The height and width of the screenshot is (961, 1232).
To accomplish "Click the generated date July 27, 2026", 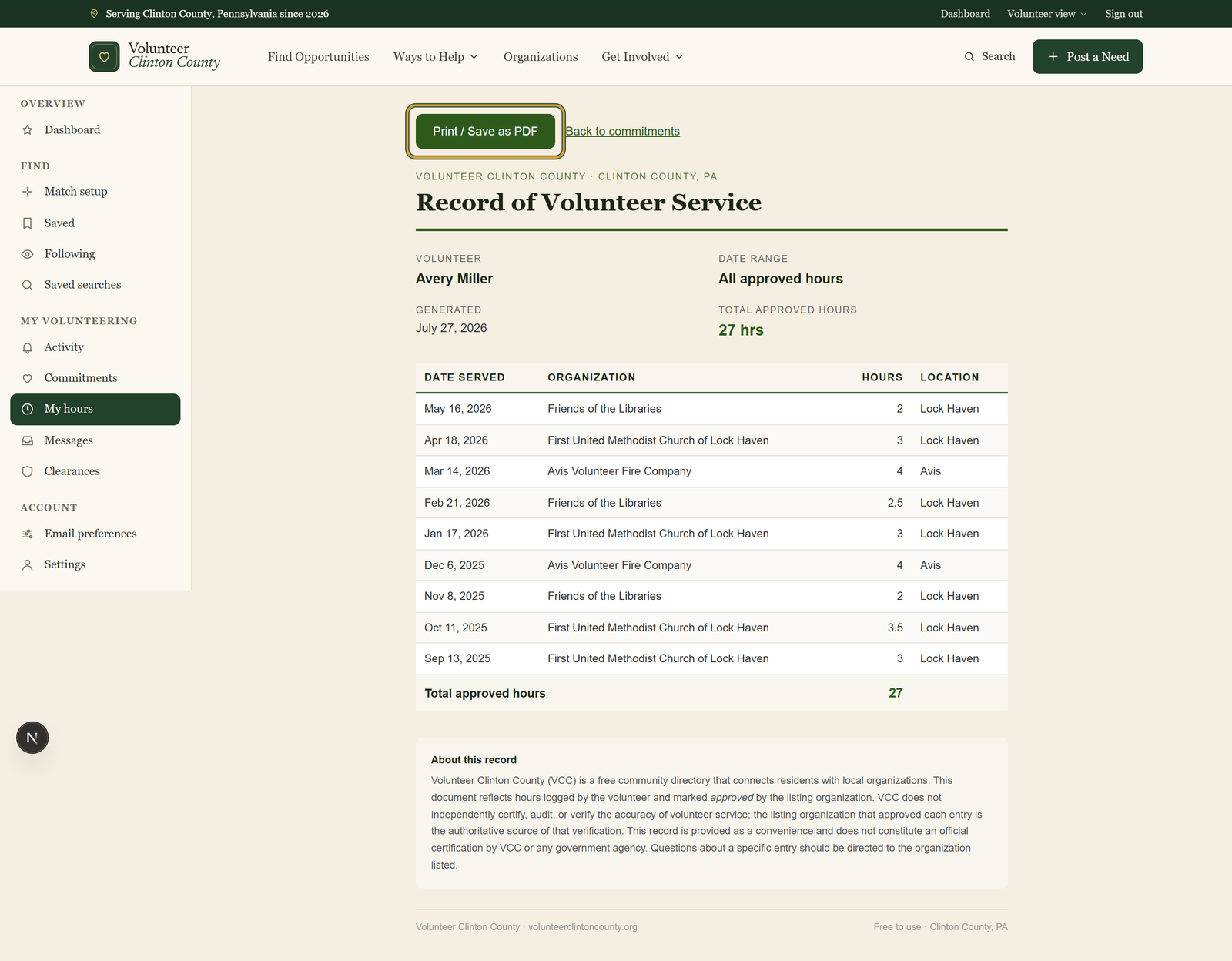I will pyautogui.click(x=451, y=328).
